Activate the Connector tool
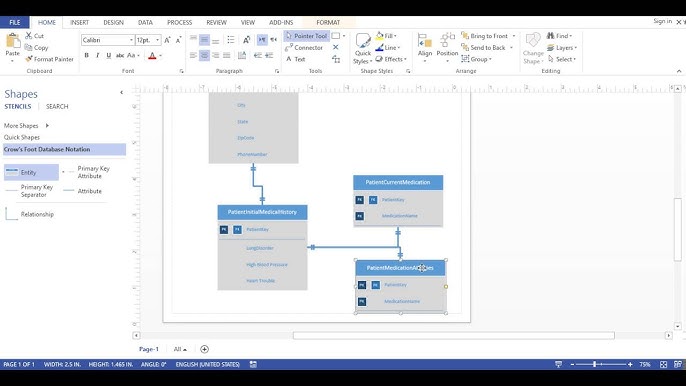Image resolution: width=686 pixels, height=386 pixels. click(304, 48)
